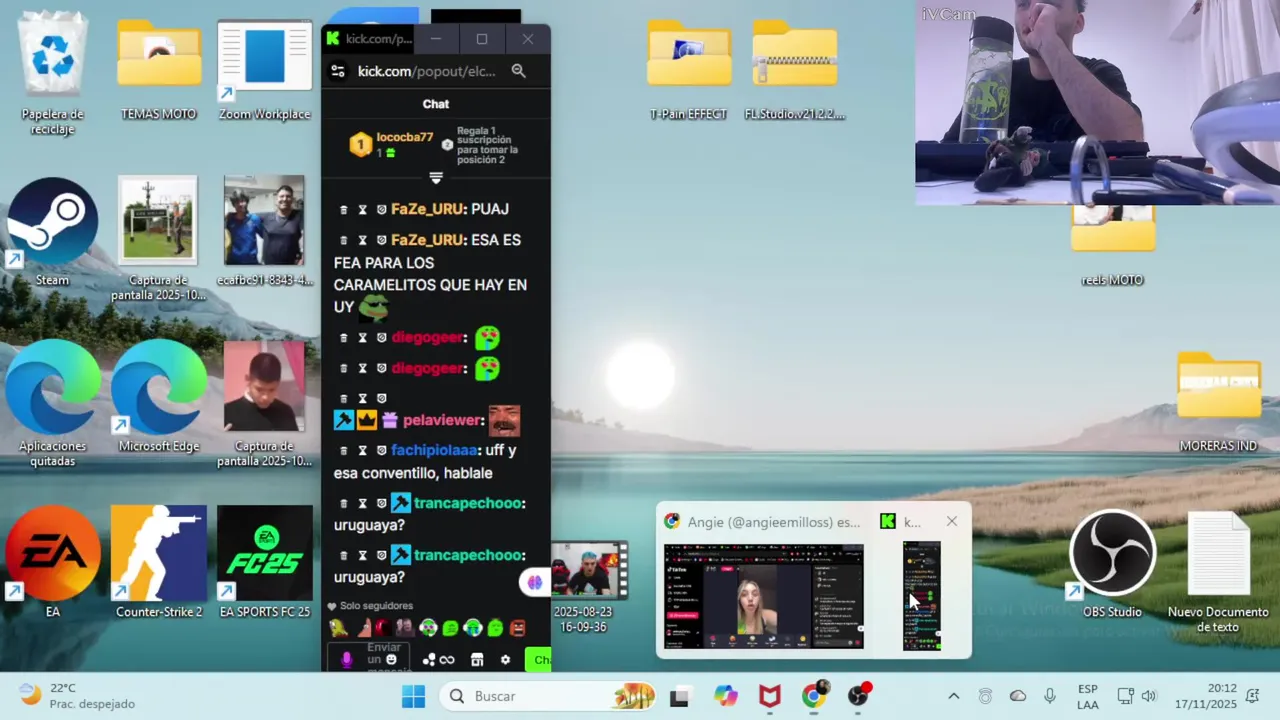Switch to OBS Studio on the taskbar

[x=858, y=696]
